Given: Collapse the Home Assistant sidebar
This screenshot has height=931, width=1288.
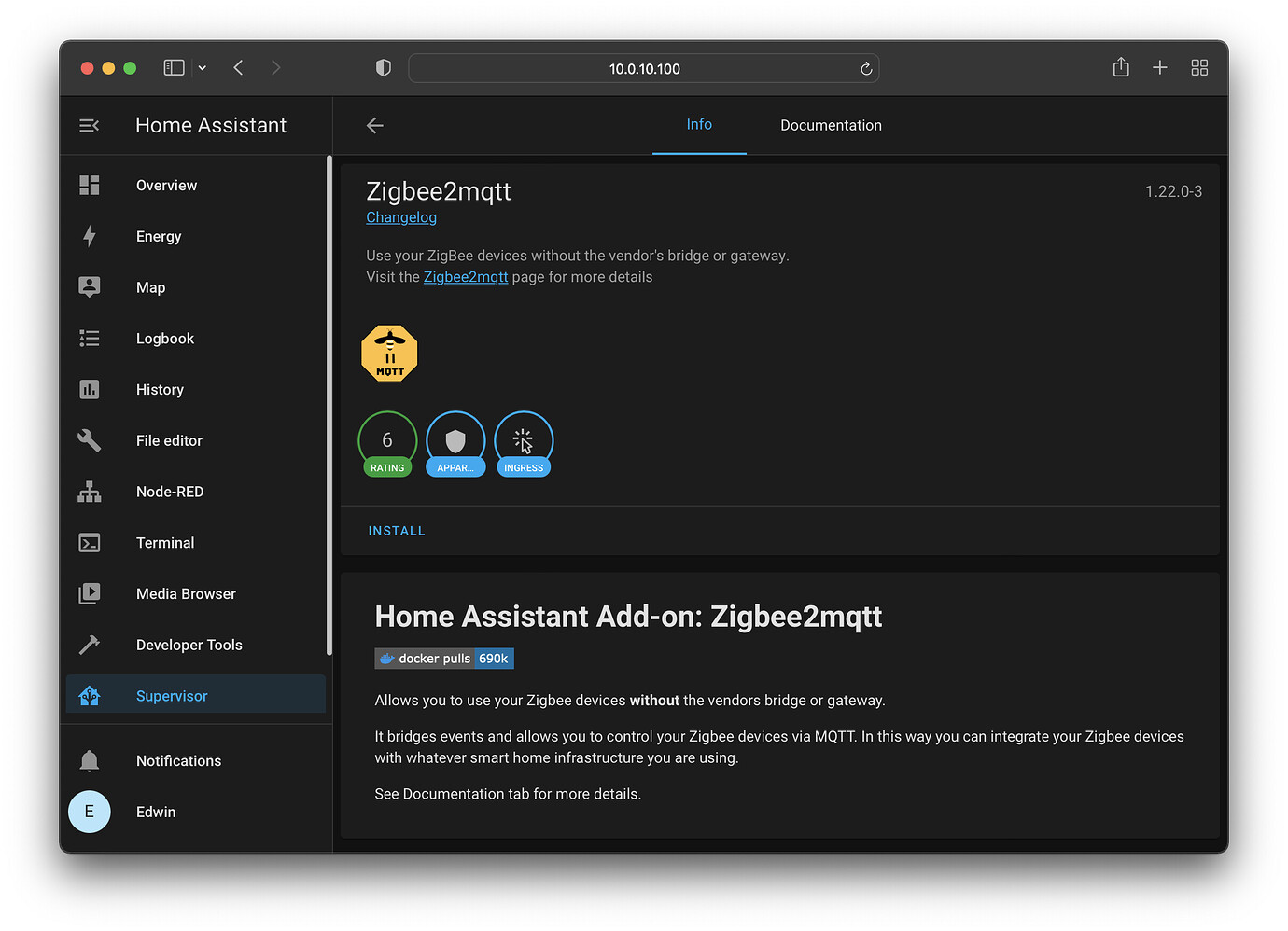Looking at the screenshot, I should (89, 124).
